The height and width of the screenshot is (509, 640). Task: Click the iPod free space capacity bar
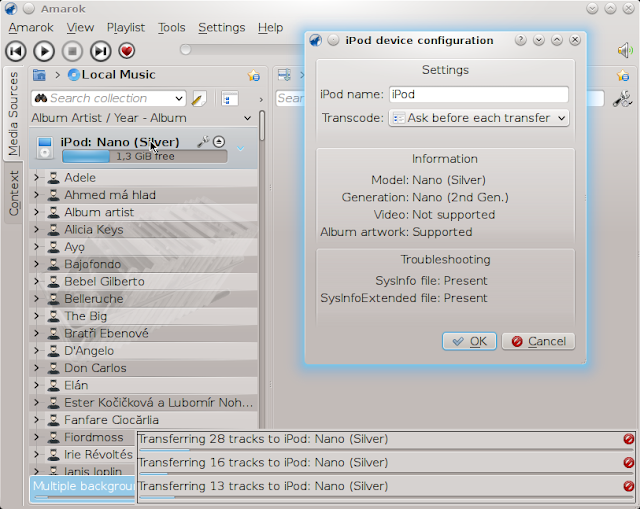[144, 156]
